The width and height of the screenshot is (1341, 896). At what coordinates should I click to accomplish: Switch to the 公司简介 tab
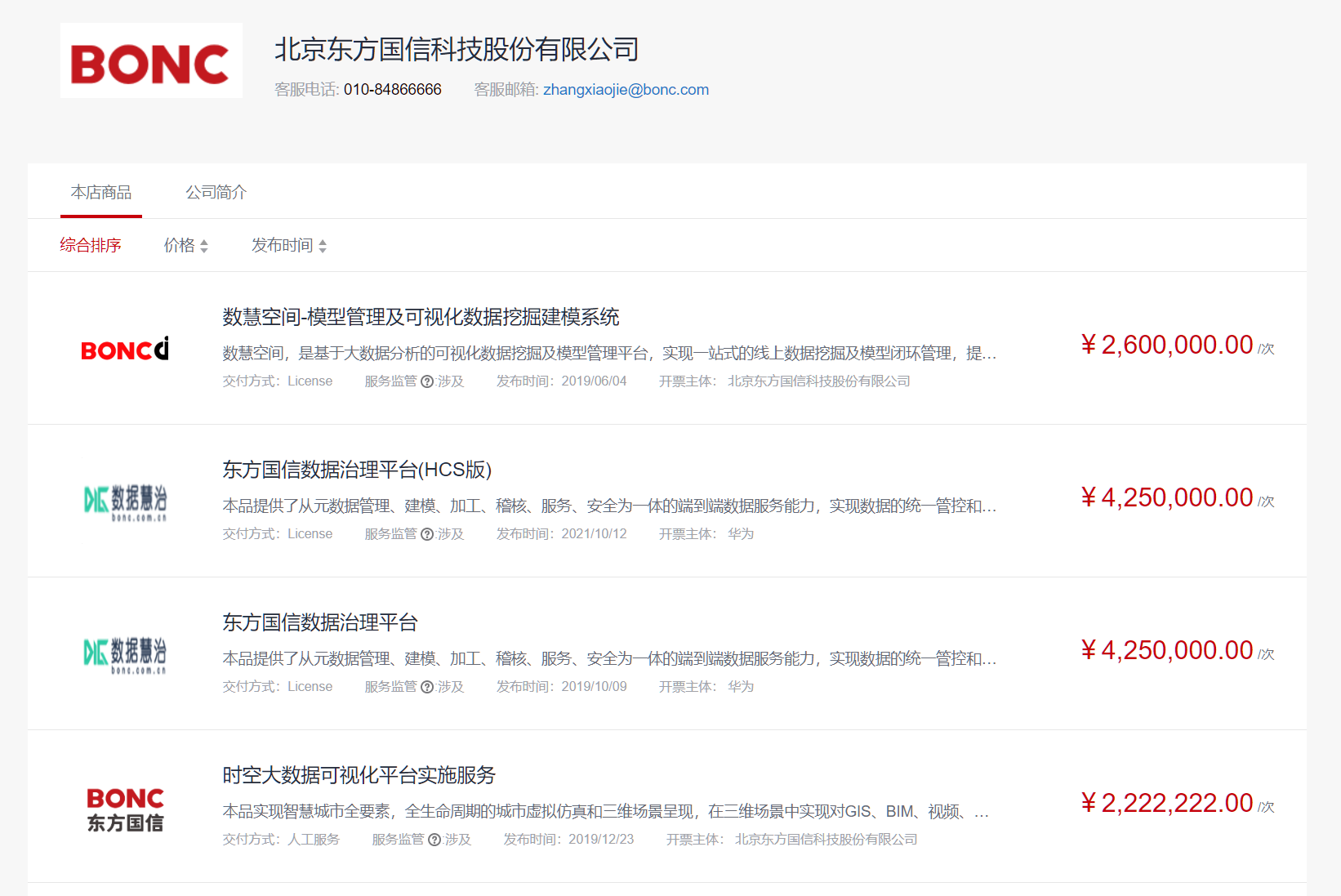click(216, 193)
